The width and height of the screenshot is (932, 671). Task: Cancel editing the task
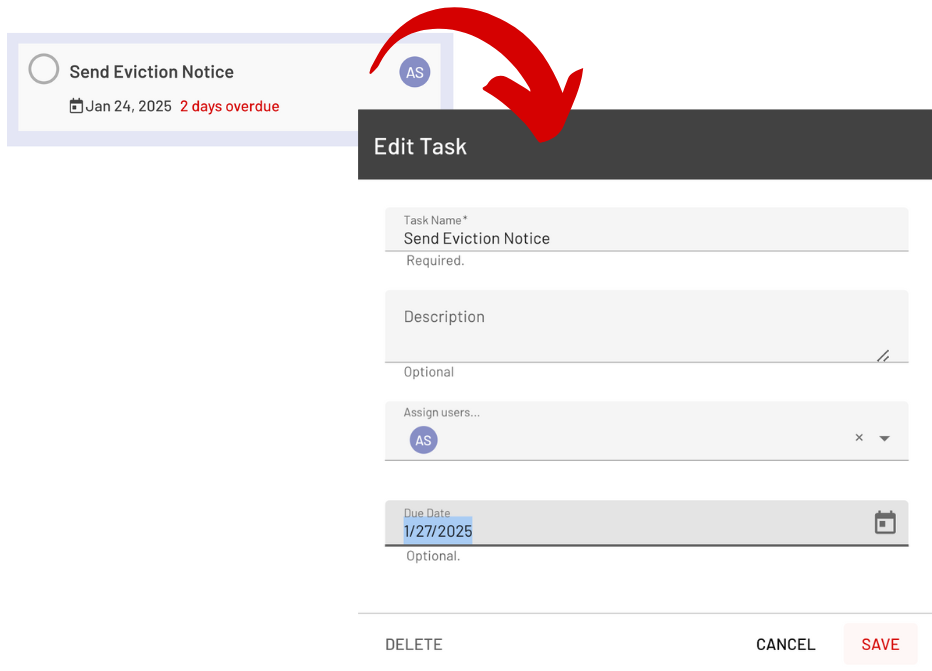click(785, 644)
